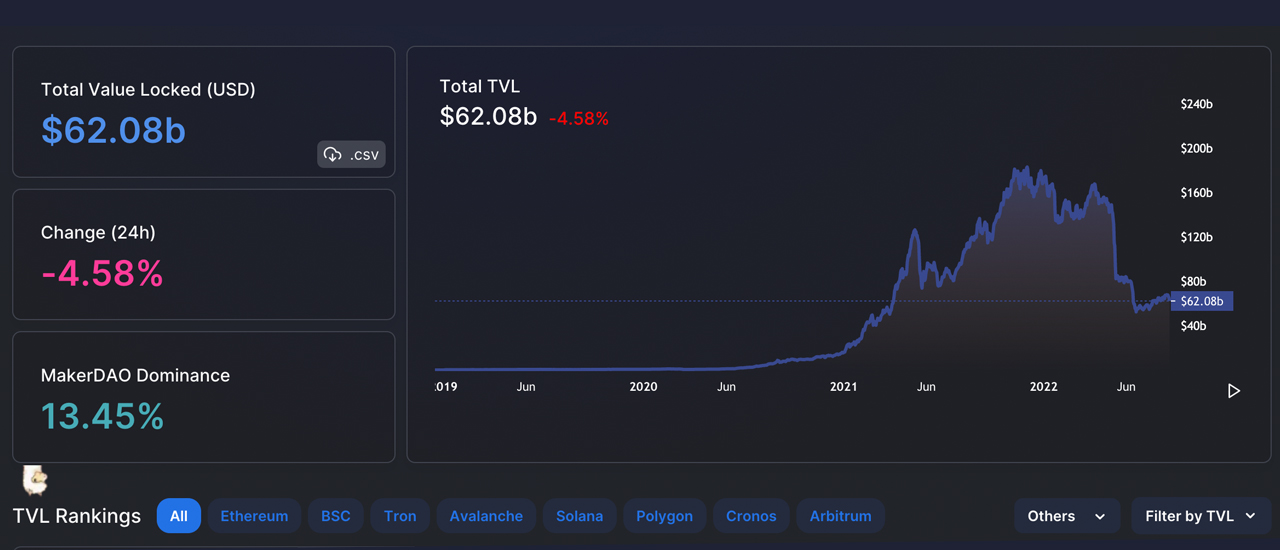
Task: Click the TVL Rankings heading
Action: (x=77, y=516)
